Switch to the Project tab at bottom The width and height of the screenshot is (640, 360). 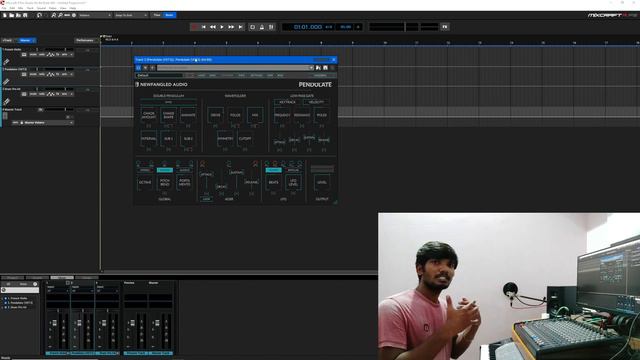tap(12, 278)
